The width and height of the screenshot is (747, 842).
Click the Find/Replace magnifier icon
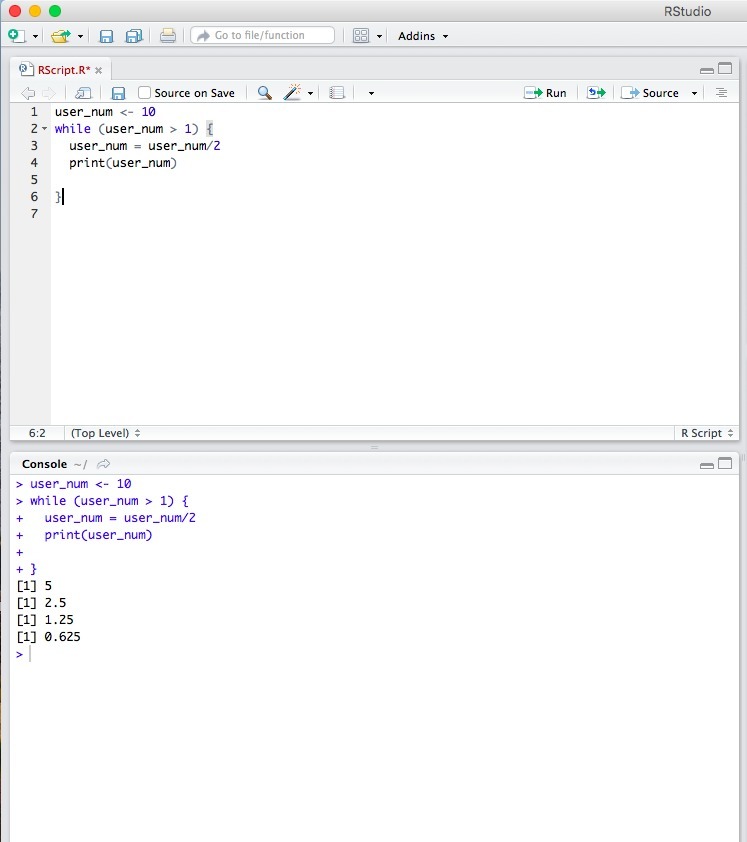coord(264,93)
